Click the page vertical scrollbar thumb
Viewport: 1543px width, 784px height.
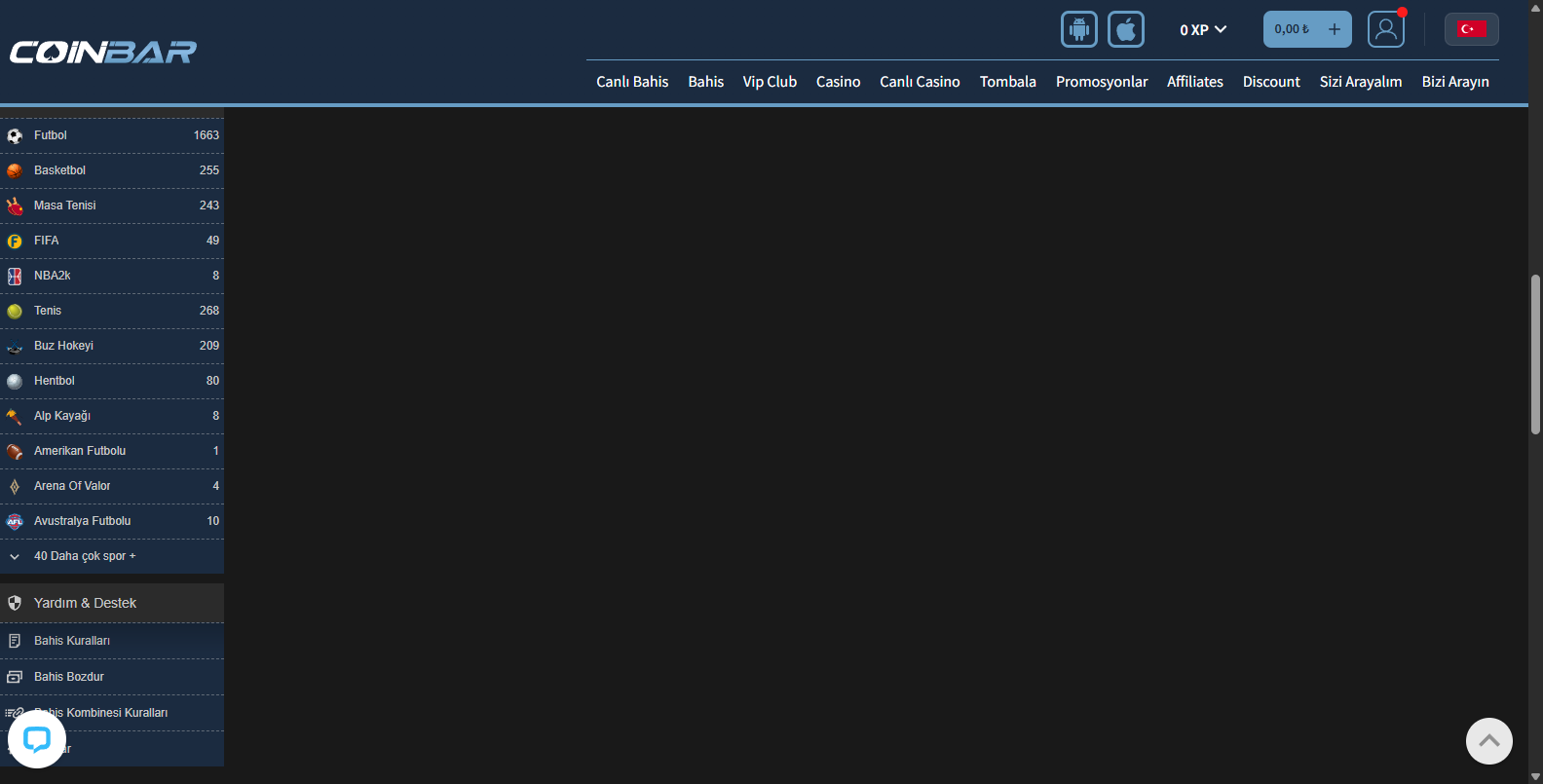tap(1535, 354)
